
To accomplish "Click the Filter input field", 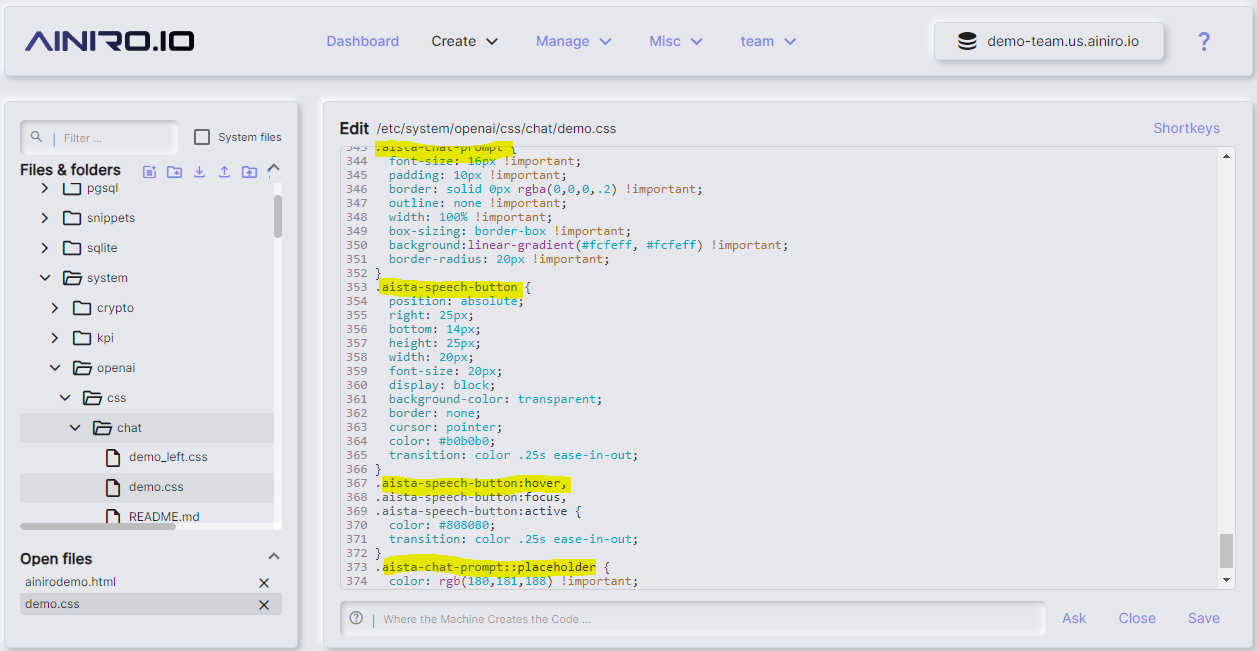I will click(x=99, y=137).
